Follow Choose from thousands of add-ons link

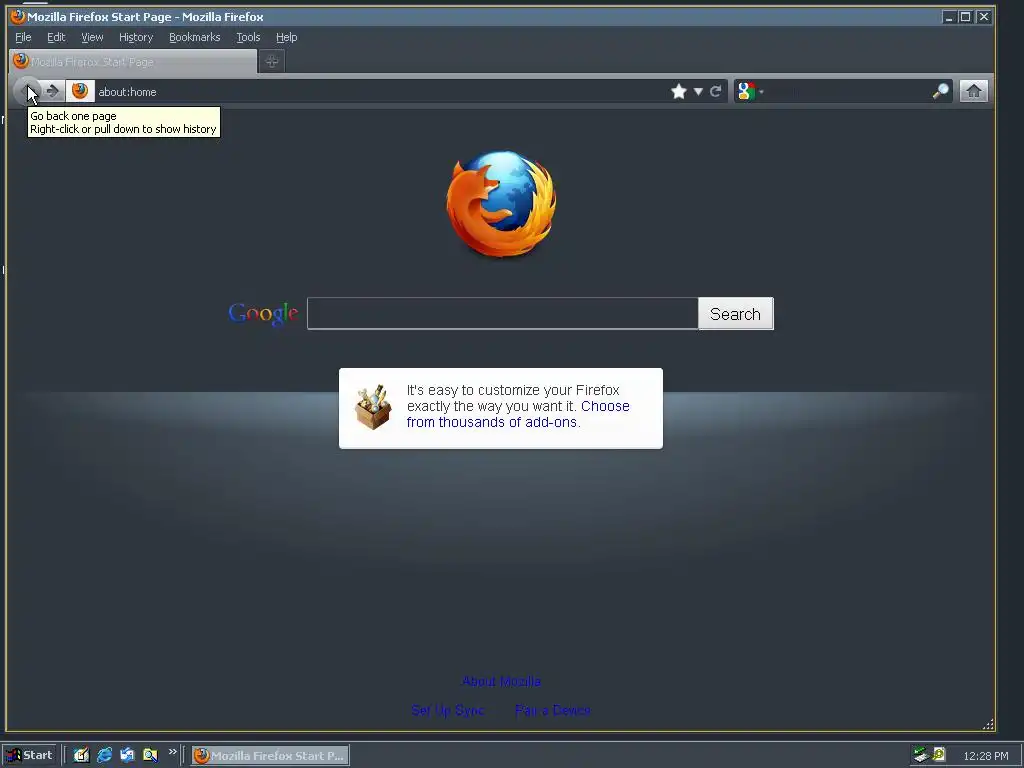tap(518, 414)
